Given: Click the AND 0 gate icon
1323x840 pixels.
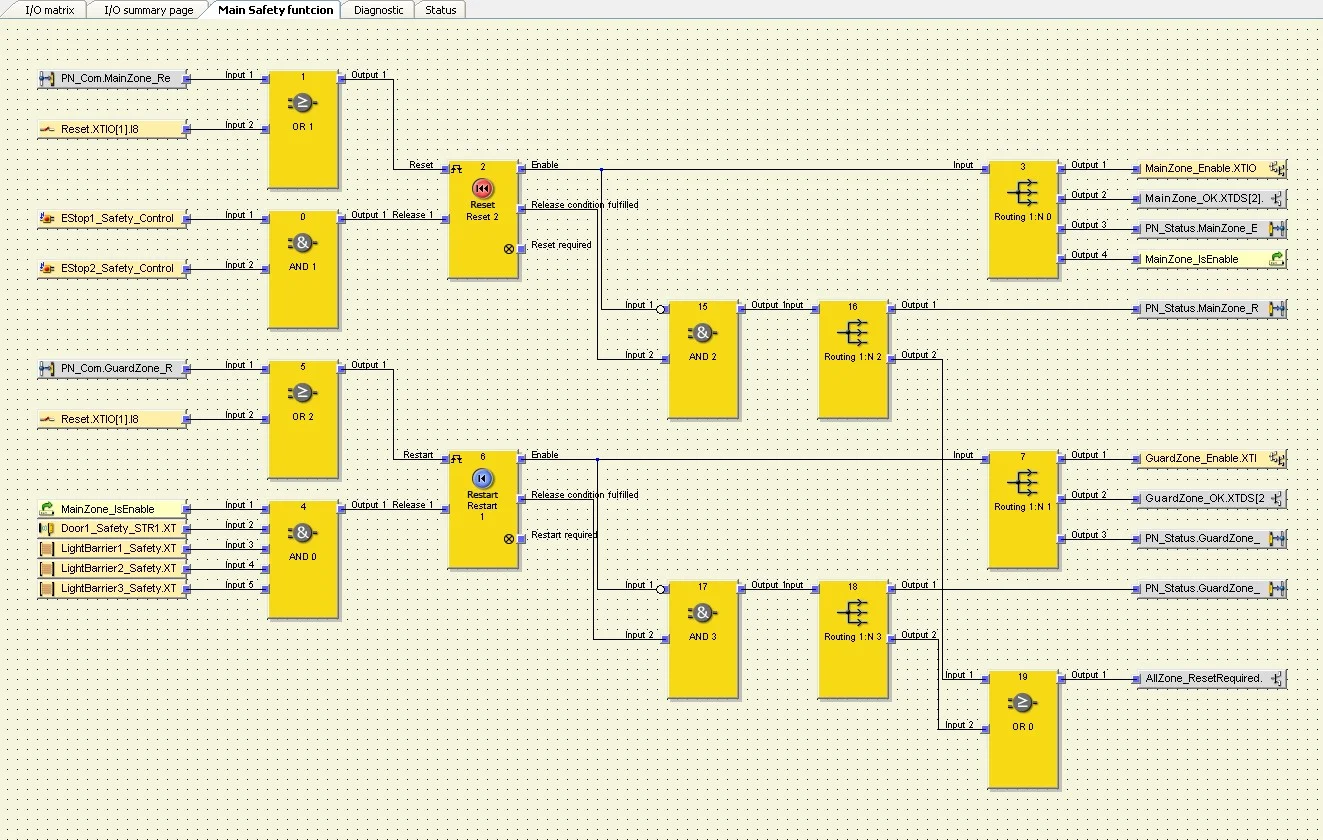Looking at the screenshot, I should (302, 532).
